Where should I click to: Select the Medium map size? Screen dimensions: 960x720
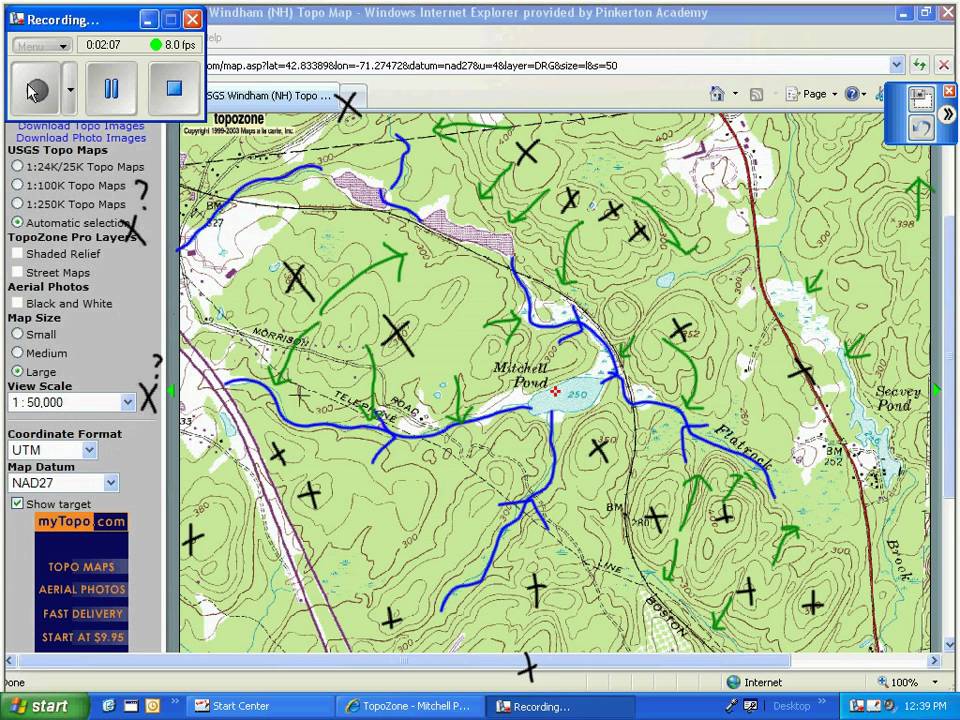coord(17,353)
